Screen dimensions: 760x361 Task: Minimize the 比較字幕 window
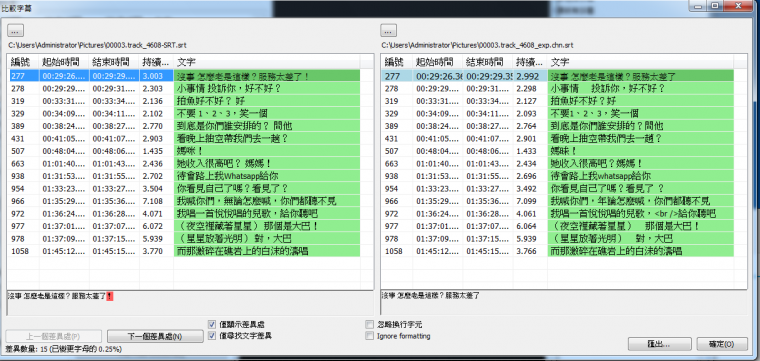(x=697, y=5)
